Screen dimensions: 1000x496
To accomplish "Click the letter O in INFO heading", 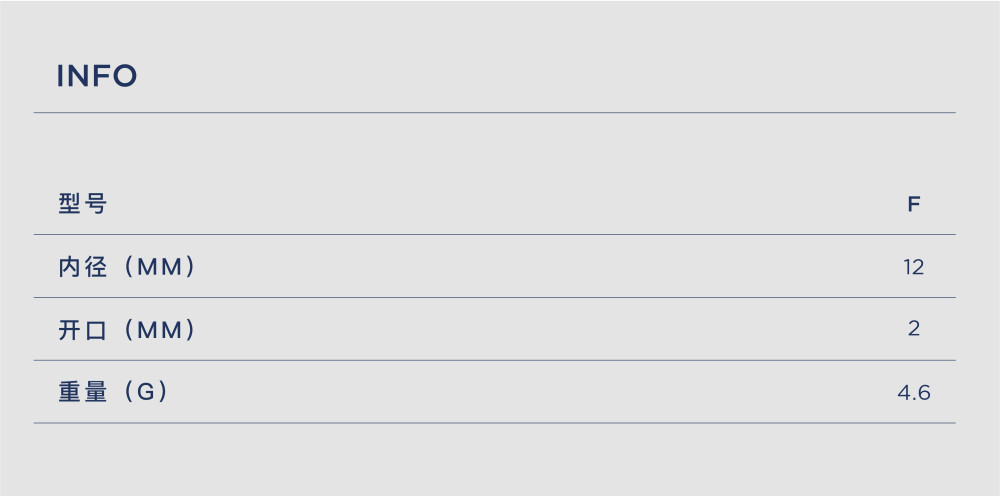I will 126,76.
